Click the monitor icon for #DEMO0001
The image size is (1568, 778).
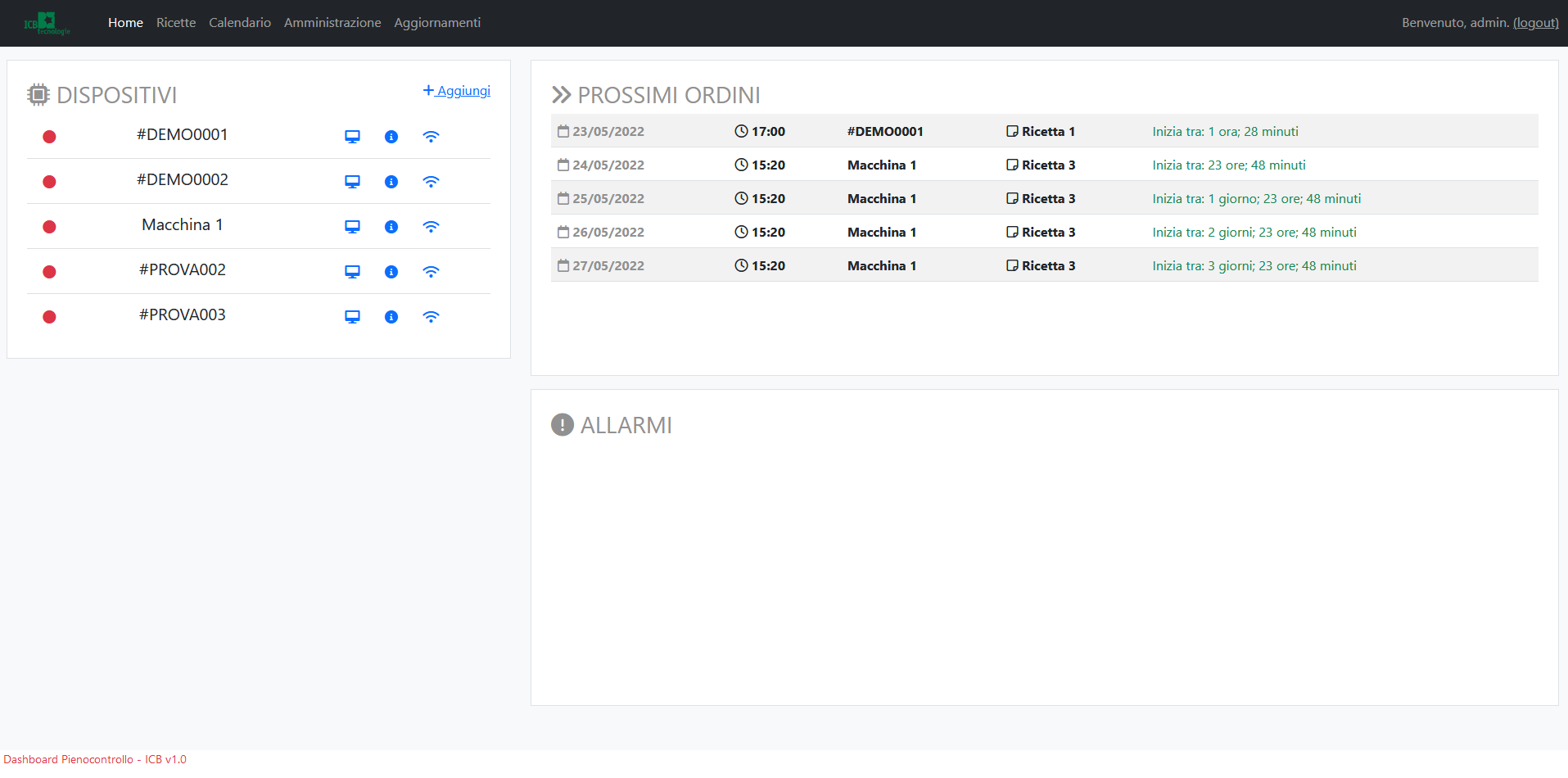352,137
